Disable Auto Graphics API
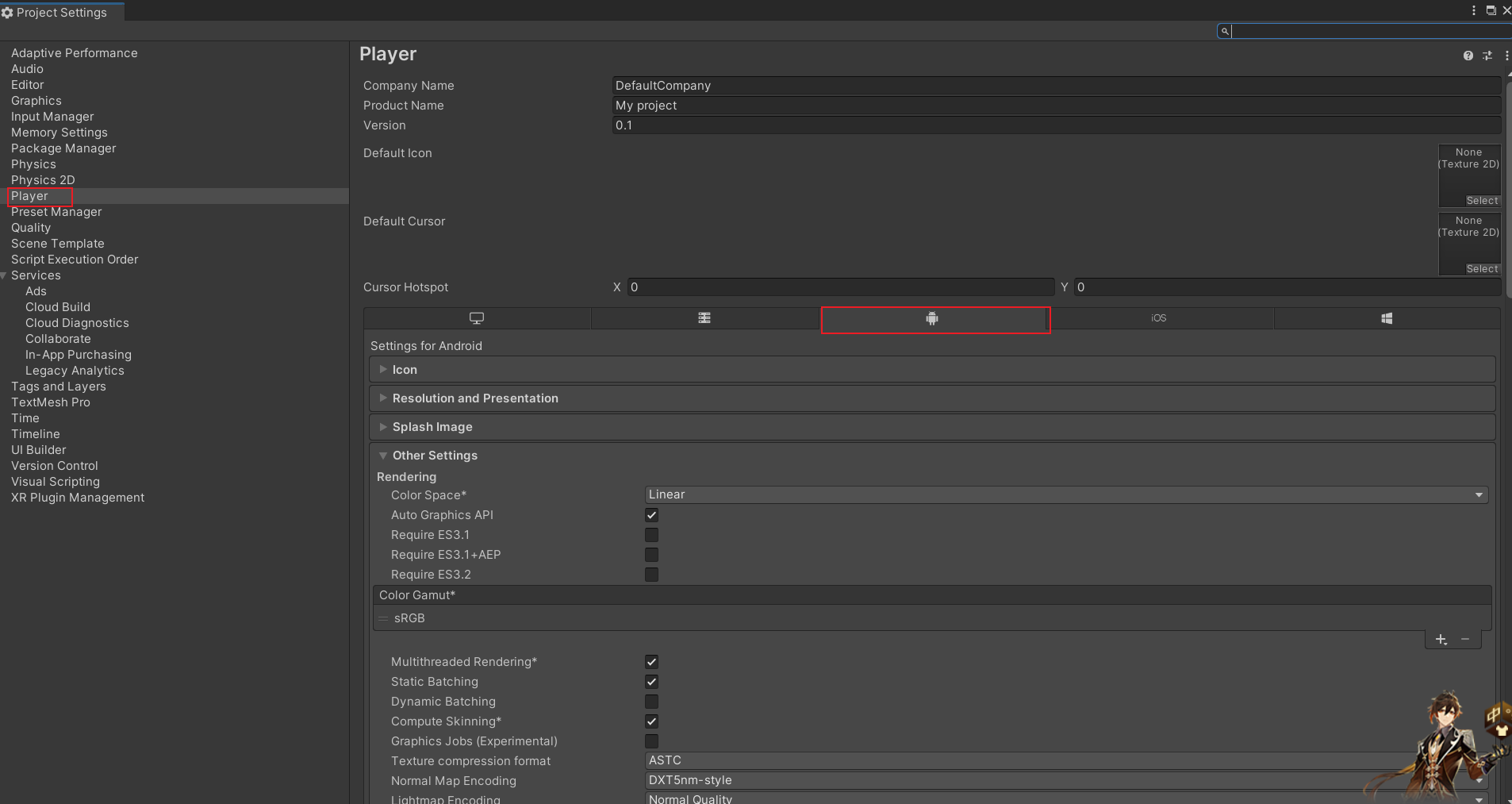This screenshot has height=804, width=1512. [x=651, y=515]
